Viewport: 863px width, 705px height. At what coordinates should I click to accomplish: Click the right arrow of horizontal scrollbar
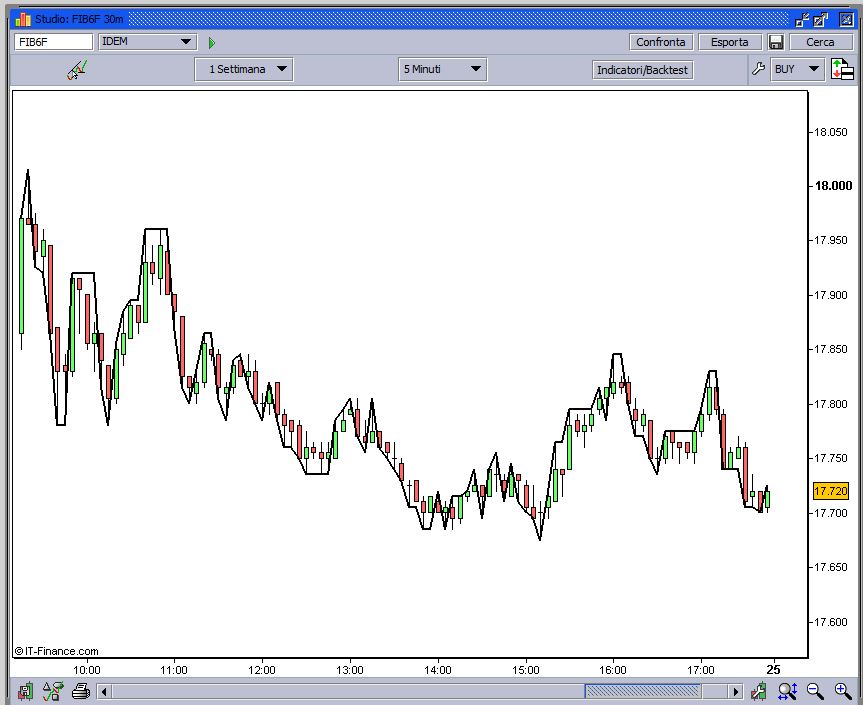(x=735, y=691)
